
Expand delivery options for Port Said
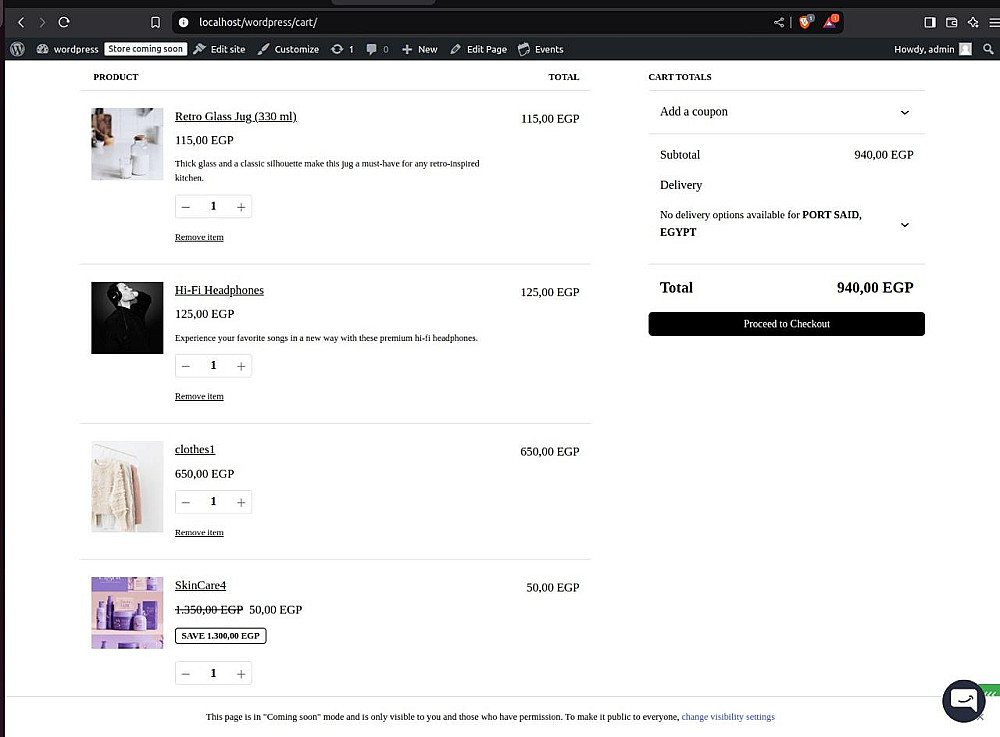pos(904,224)
